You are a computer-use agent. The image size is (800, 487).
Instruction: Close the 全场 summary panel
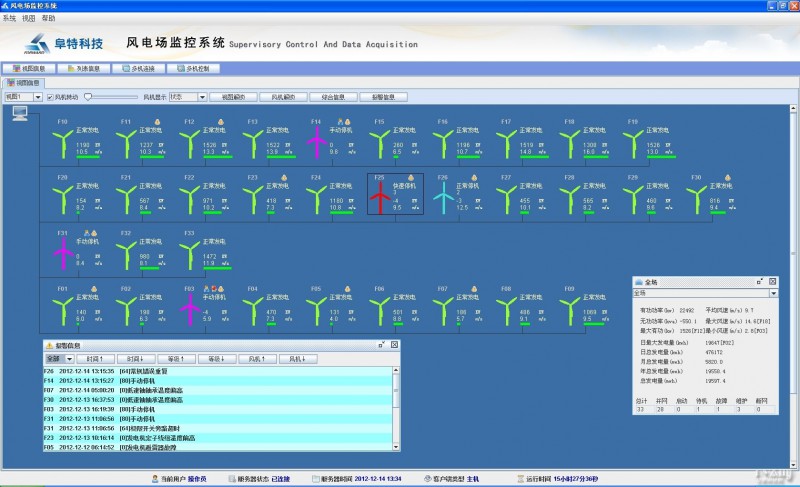772,281
